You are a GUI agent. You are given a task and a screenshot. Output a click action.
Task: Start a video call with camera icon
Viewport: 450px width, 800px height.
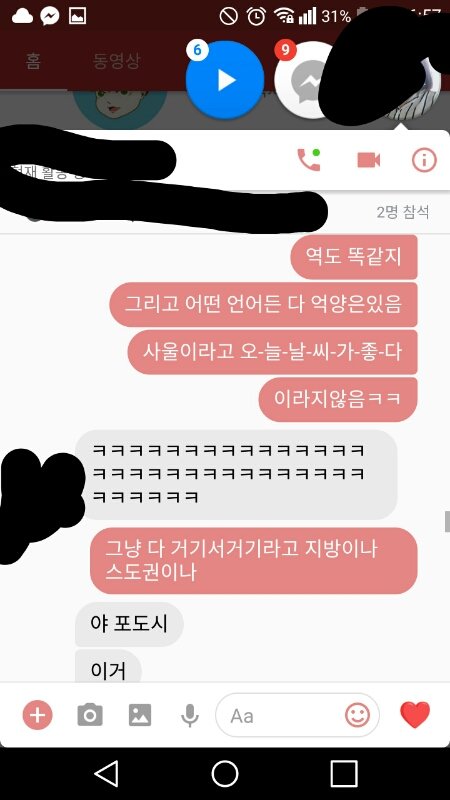click(x=368, y=160)
